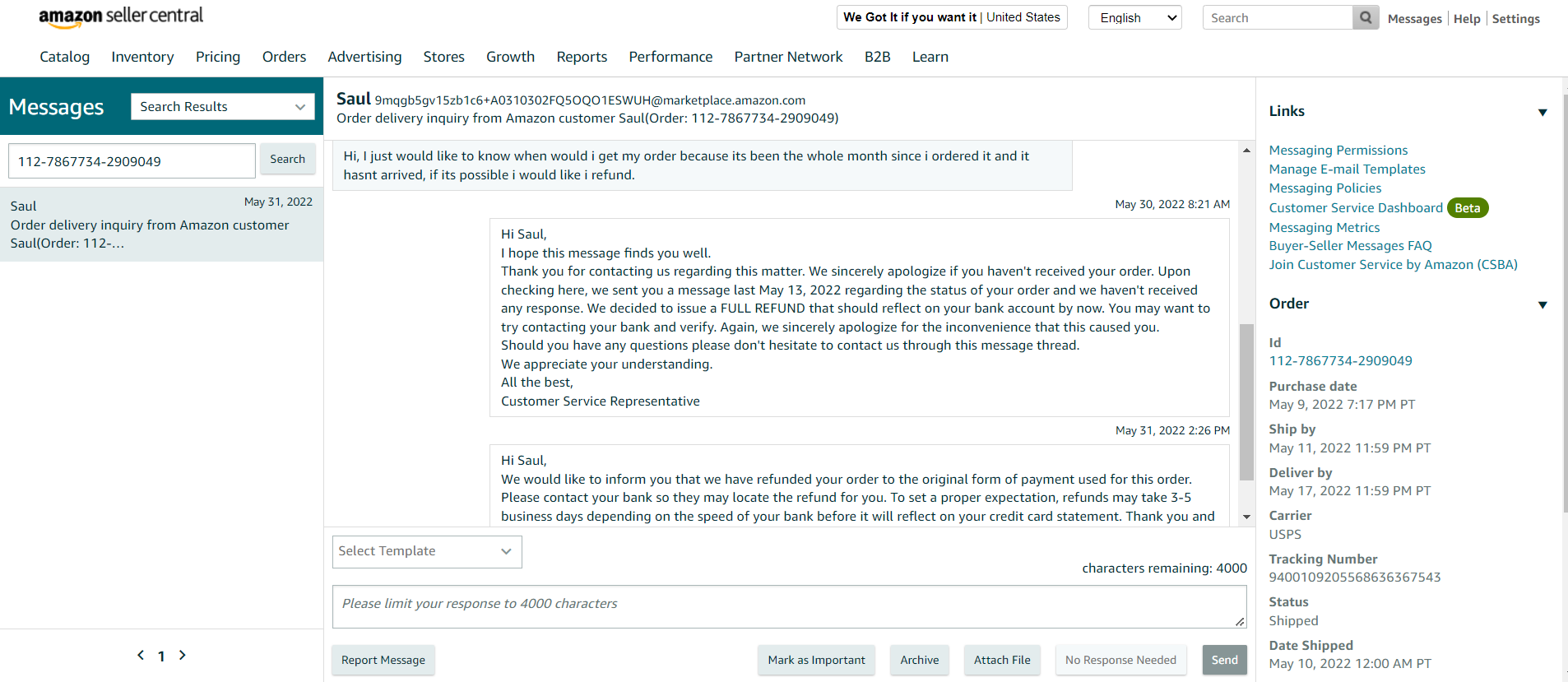Image resolution: width=1568 pixels, height=682 pixels.
Task: Open the Partner Network menu
Action: pyautogui.click(x=788, y=57)
